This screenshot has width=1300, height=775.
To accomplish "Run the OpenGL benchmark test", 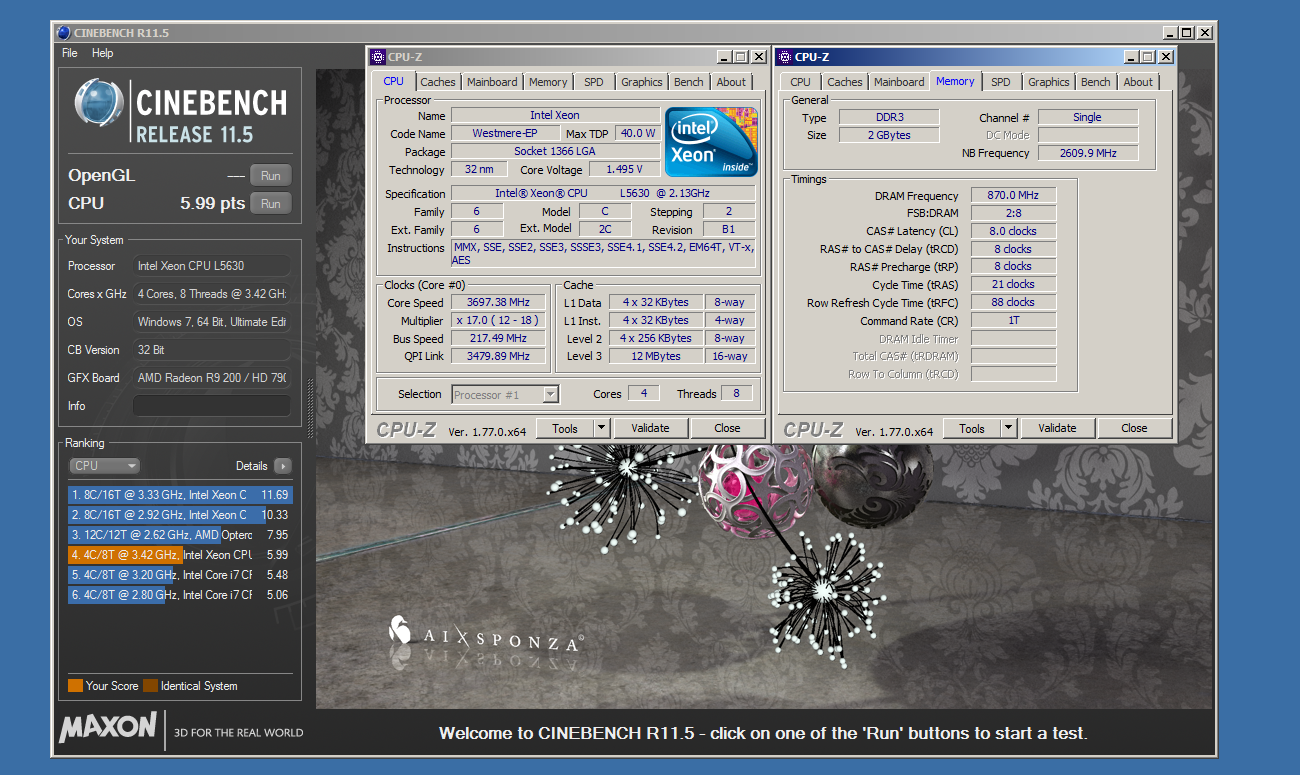I will pos(270,176).
